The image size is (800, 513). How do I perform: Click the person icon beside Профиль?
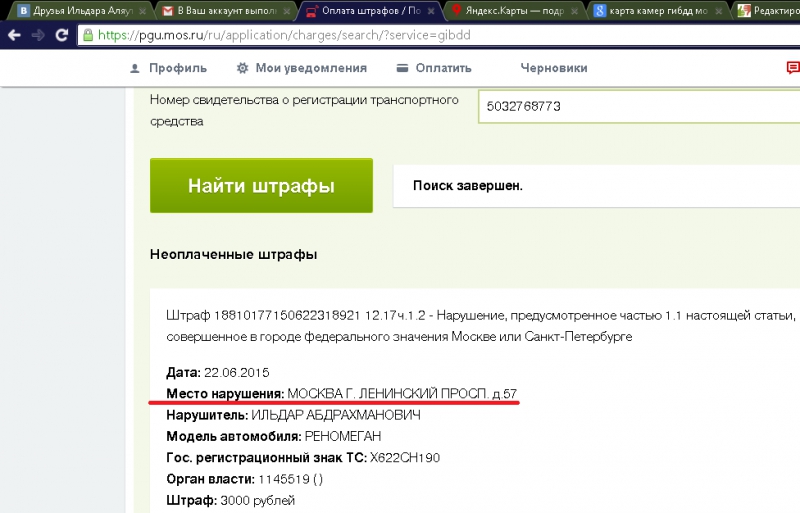click(135, 68)
